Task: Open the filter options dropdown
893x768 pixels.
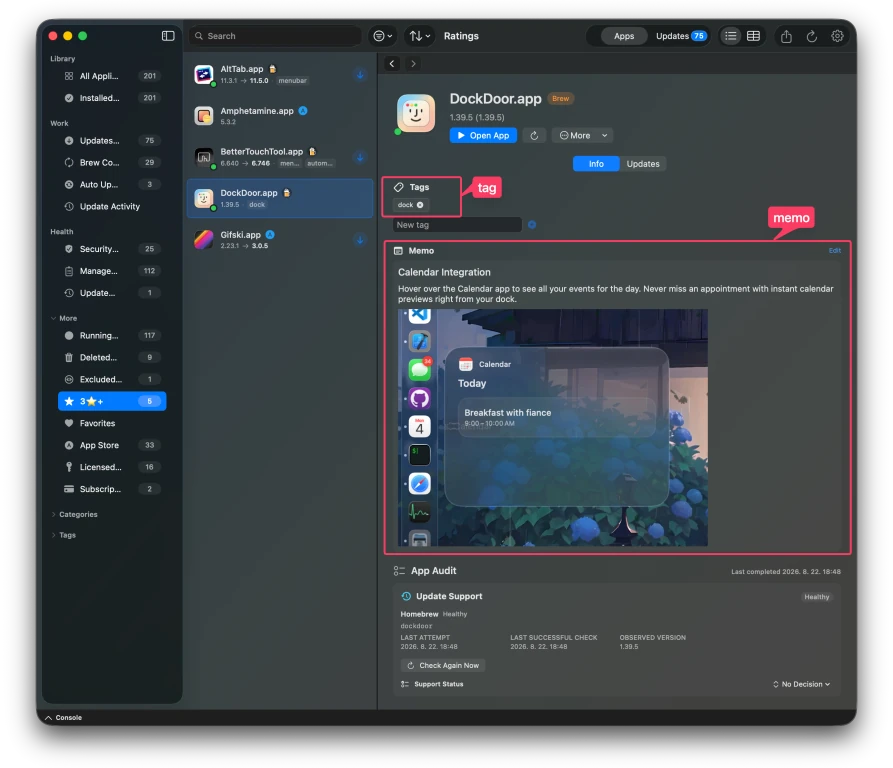Action: (382, 36)
